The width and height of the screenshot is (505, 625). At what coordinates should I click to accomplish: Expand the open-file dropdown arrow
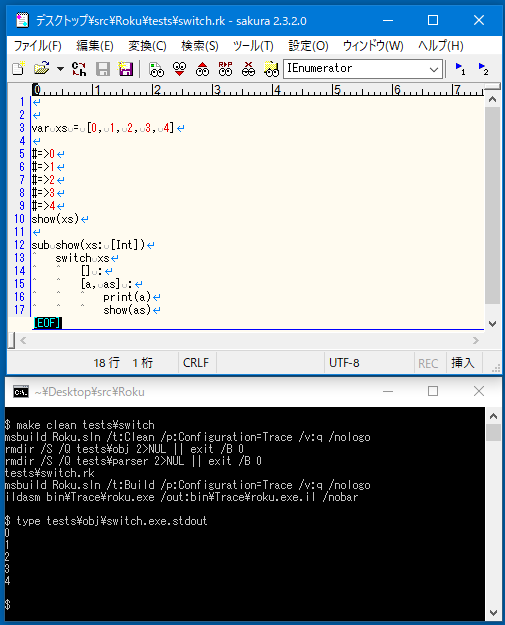tap(60, 69)
